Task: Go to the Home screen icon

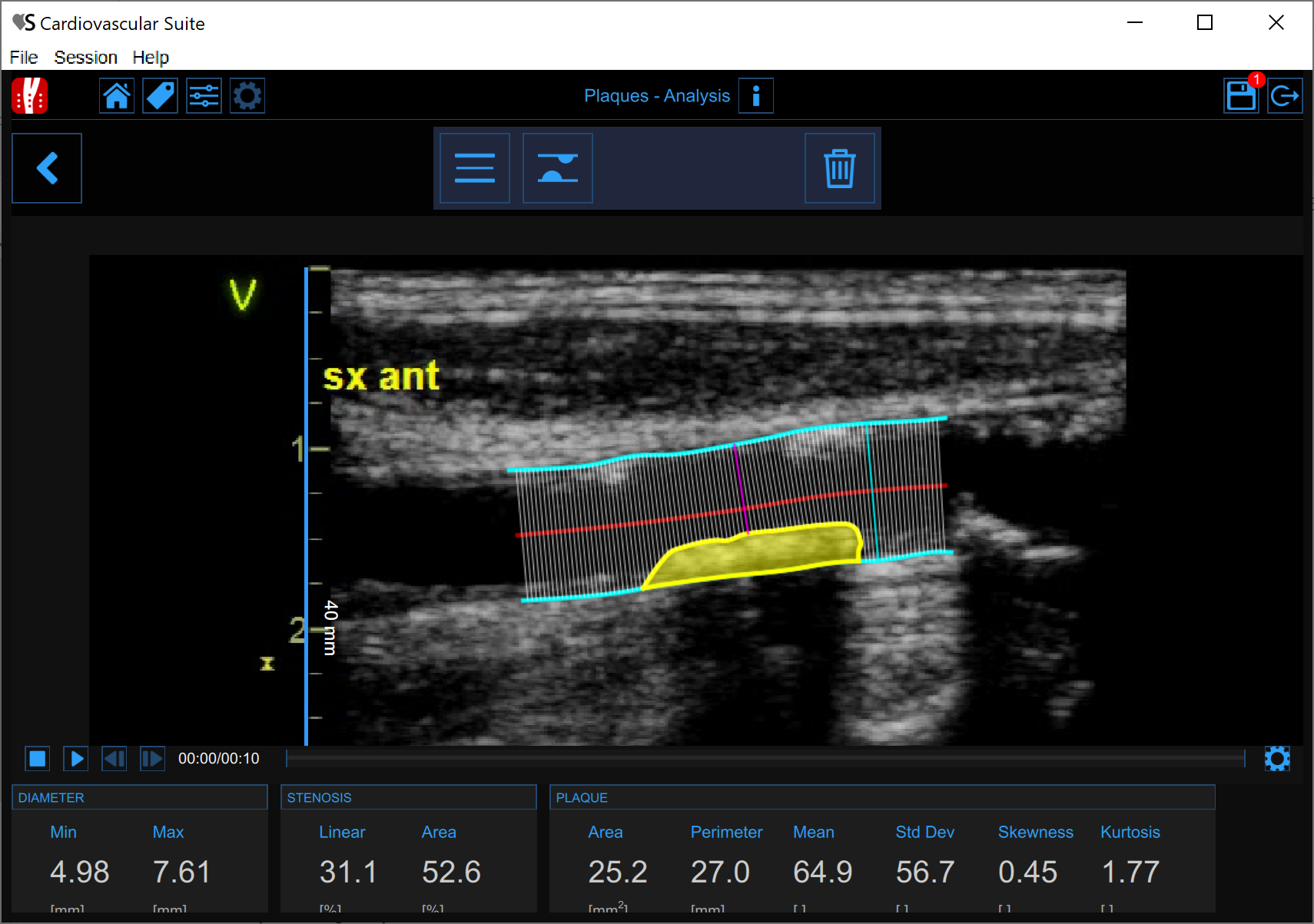Action: [x=117, y=96]
